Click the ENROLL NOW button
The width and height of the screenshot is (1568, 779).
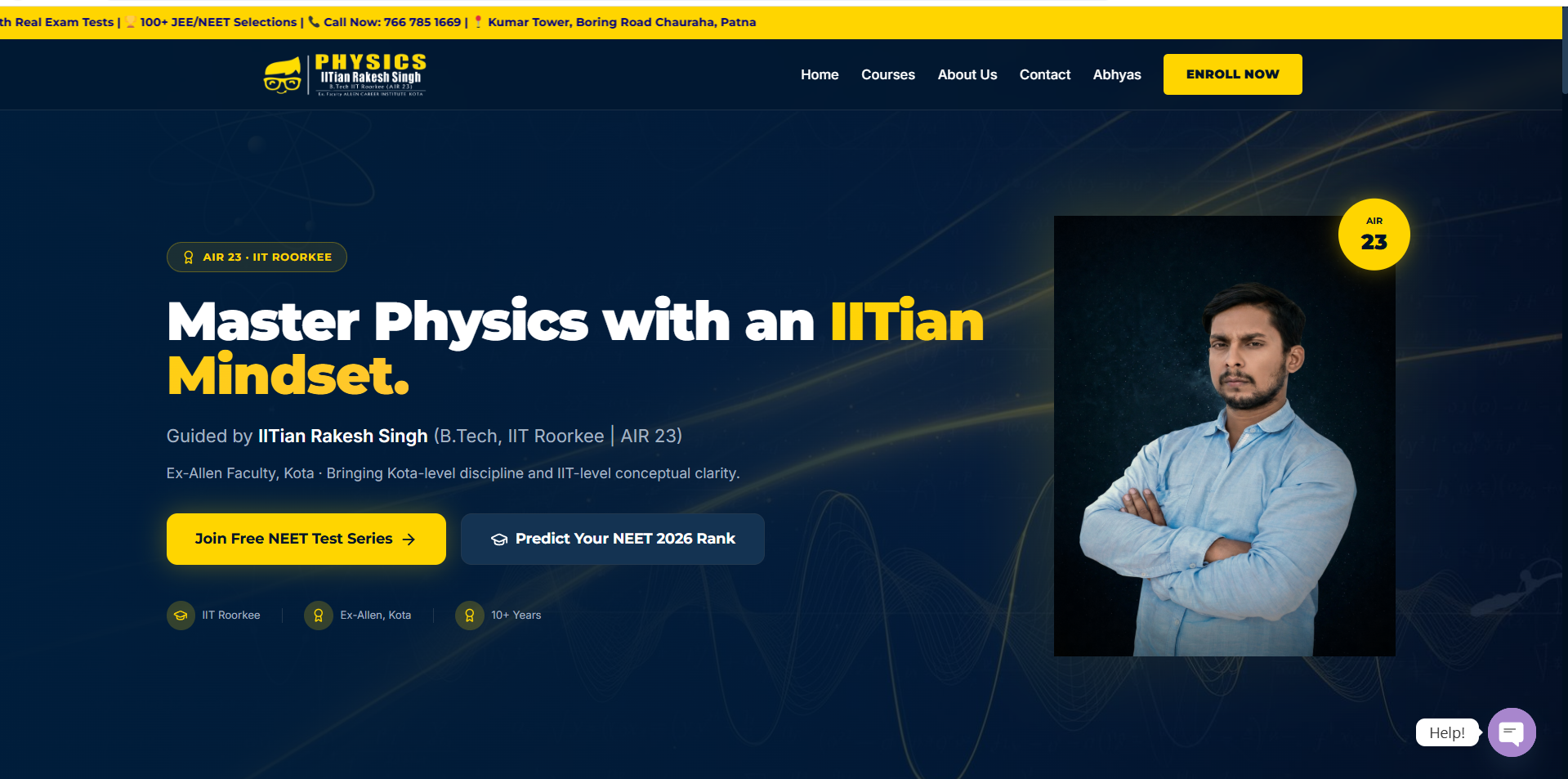(1232, 74)
